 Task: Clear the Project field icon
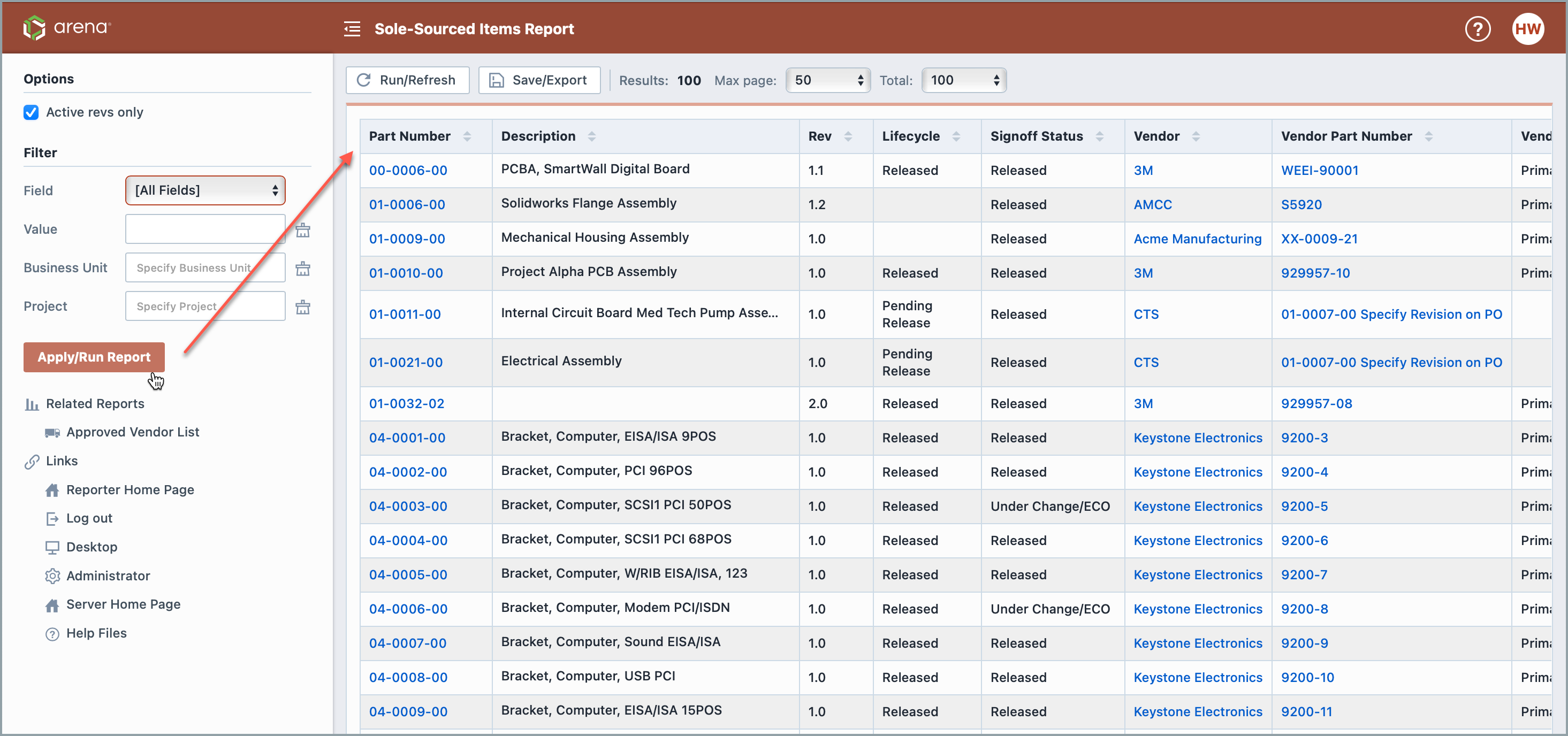click(302, 307)
